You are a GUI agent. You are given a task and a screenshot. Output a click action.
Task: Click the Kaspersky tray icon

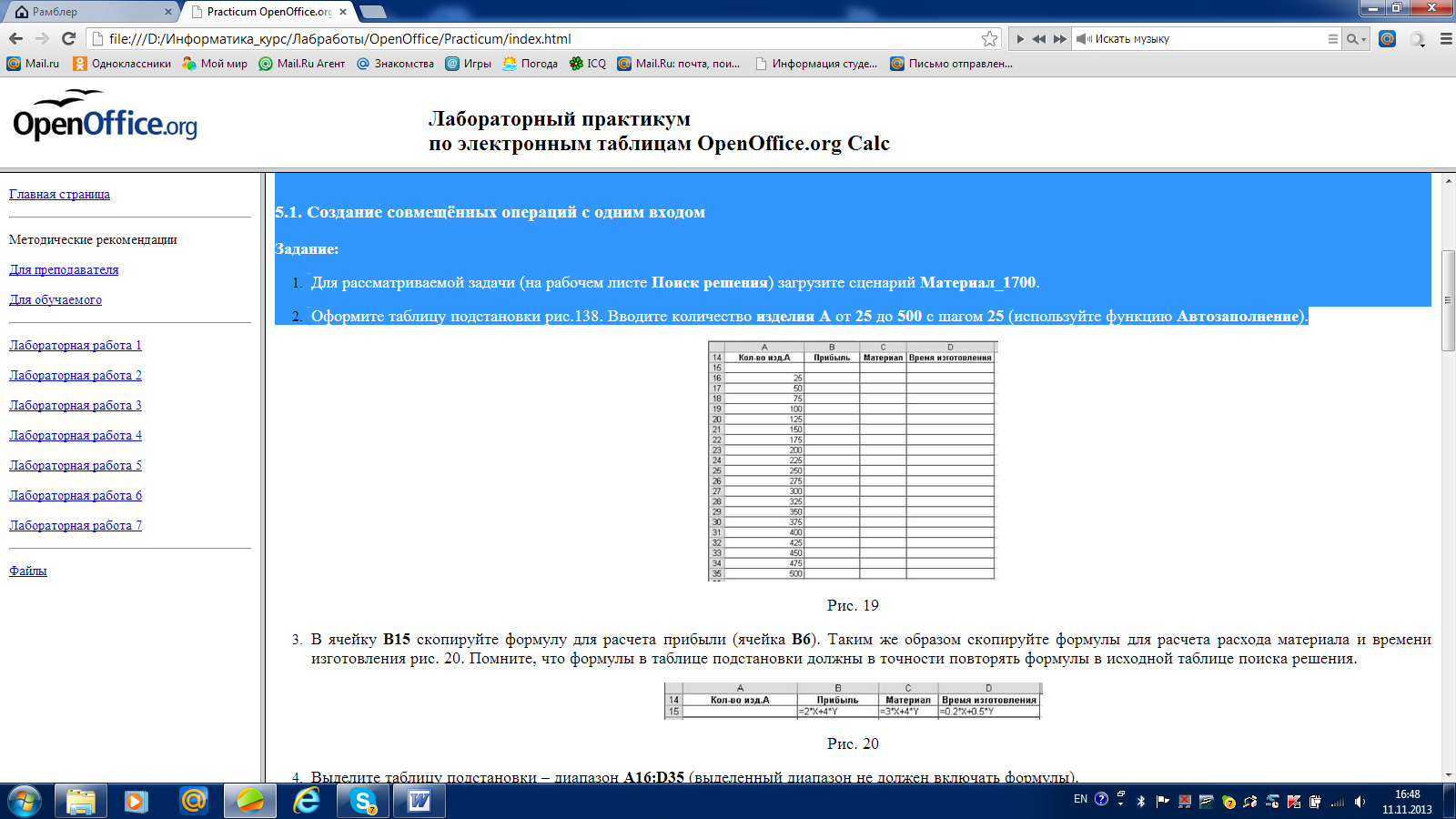(1293, 802)
